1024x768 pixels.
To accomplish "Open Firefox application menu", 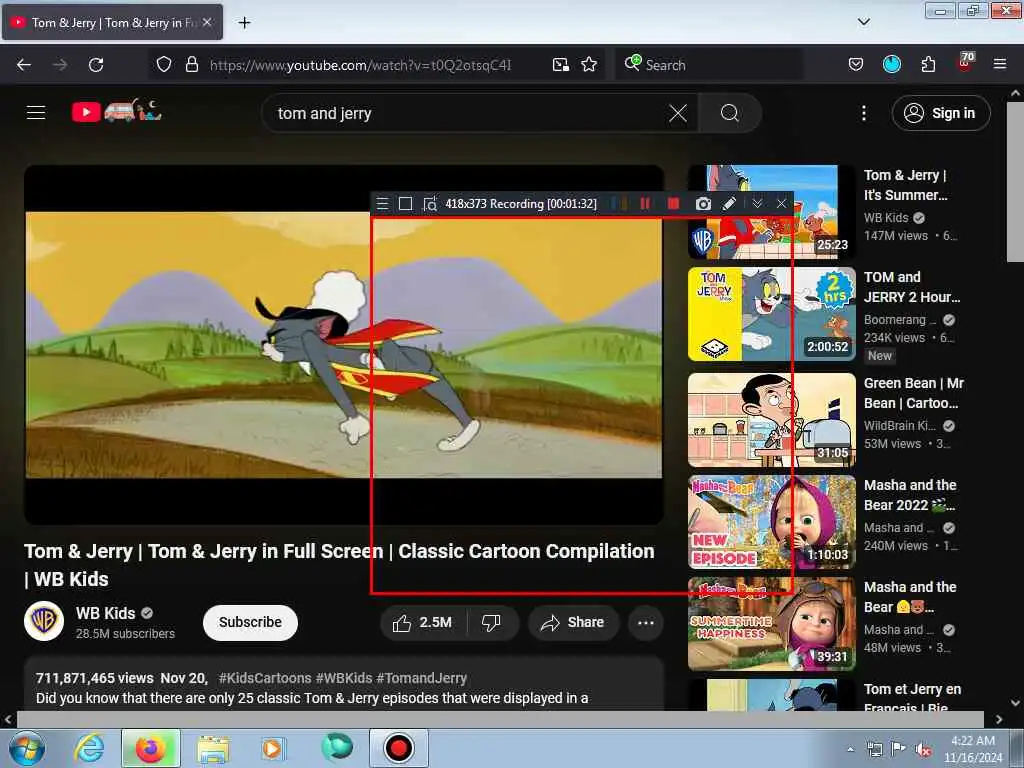I will point(999,64).
